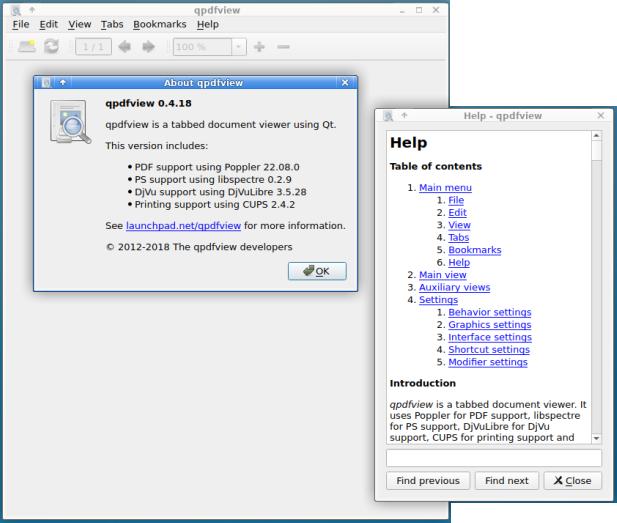Expand the zoom level dropdown arrow
617x523 pixels.
(x=238, y=47)
